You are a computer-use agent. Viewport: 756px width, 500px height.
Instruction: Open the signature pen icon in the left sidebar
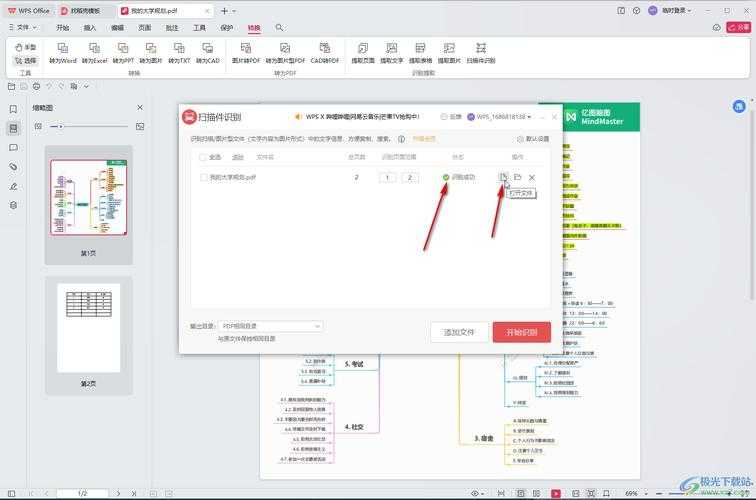pos(14,186)
